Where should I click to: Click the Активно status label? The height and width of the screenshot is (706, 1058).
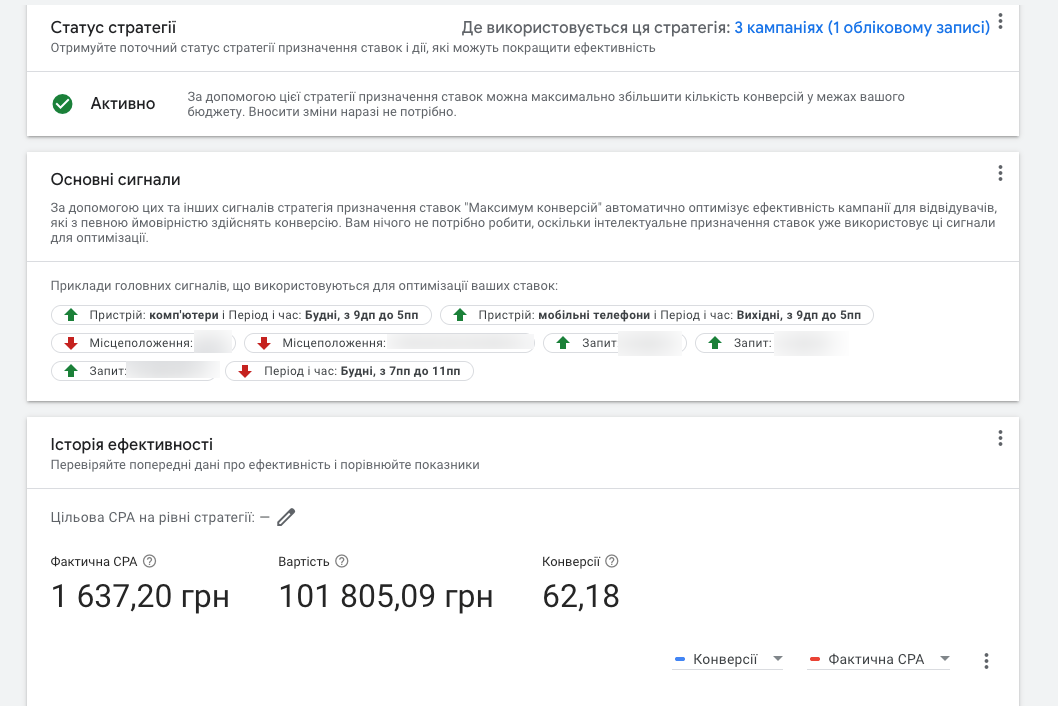pos(123,104)
